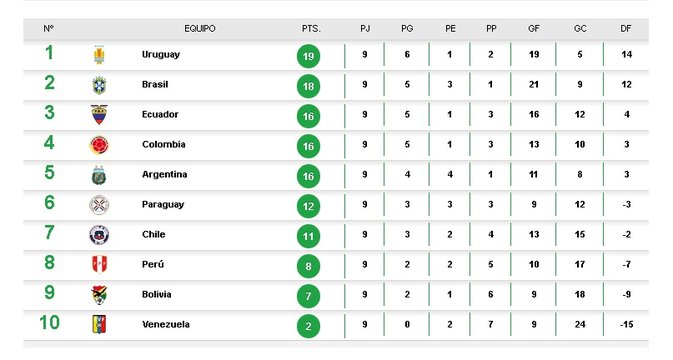Click the Brasil team crest icon
Viewport: 673px width, 360px height.
[99, 85]
